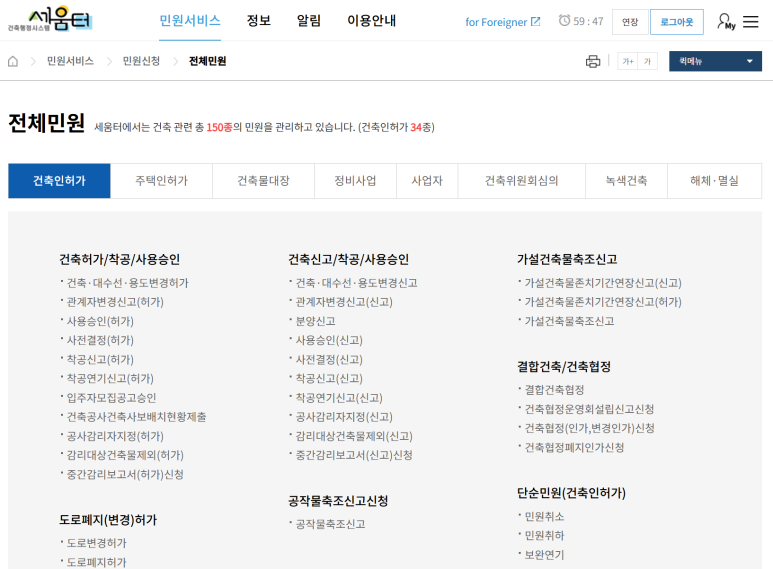Image resolution: width=773 pixels, height=569 pixels.
Task: Switch to the 건축위원회심의 tab
Action: click(x=522, y=181)
